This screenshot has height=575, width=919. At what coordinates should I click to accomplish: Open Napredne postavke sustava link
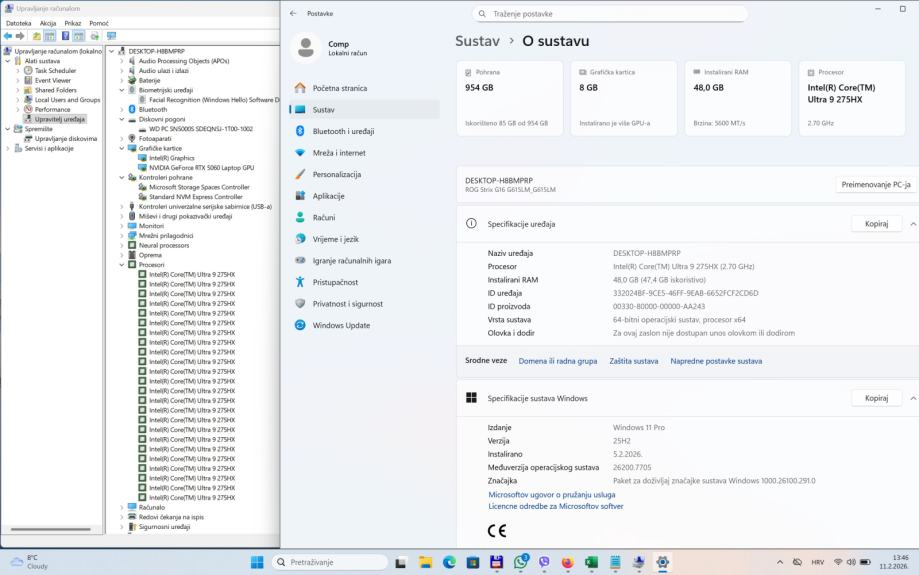coord(716,361)
